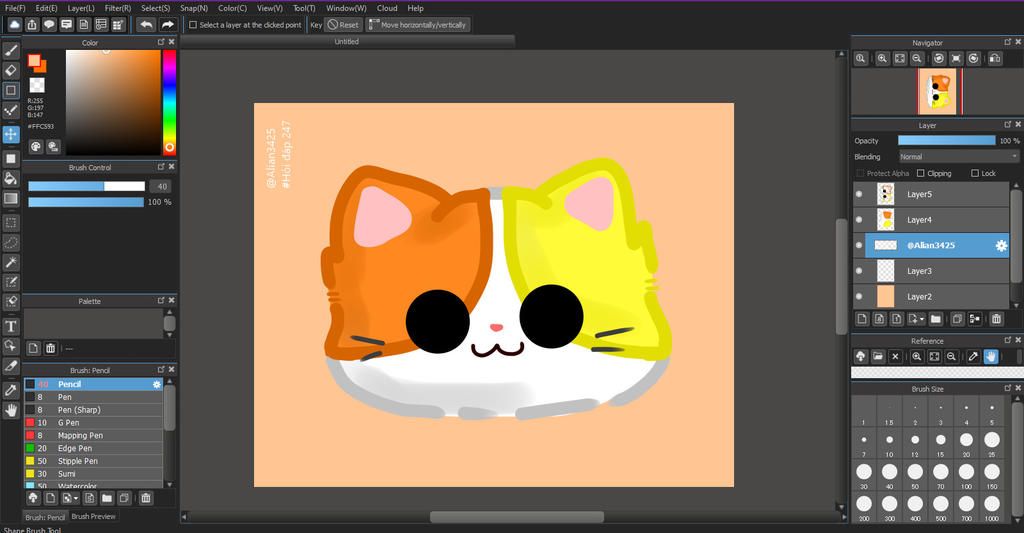Toggle the Clipping checkbox
1024x533 pixels.
point(922,173)
